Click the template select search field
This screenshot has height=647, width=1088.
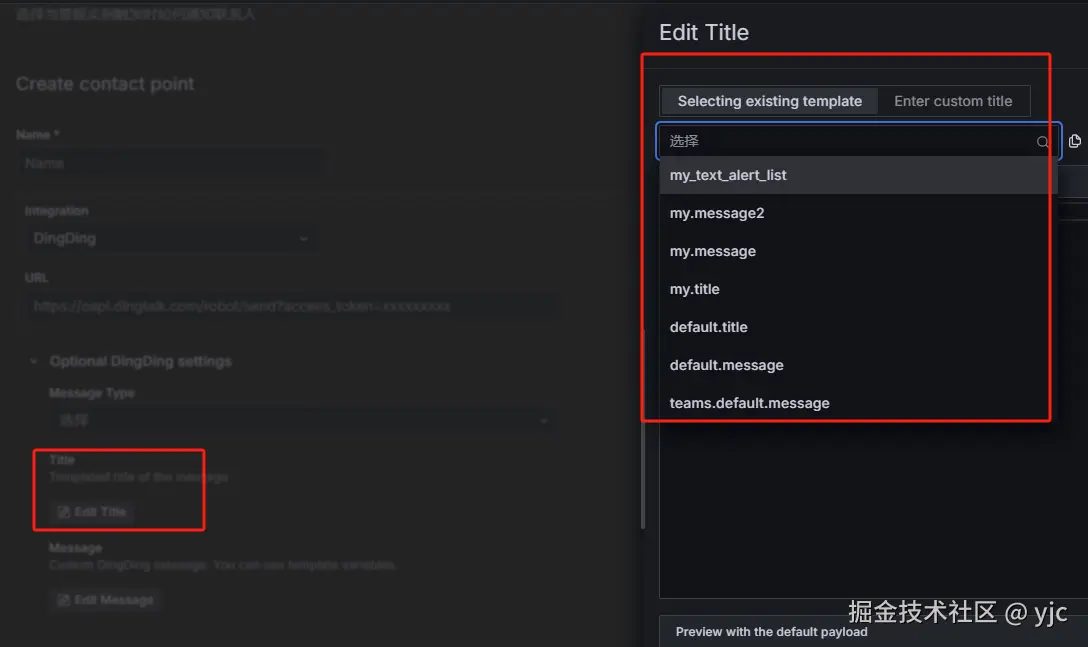pos(858,141)
